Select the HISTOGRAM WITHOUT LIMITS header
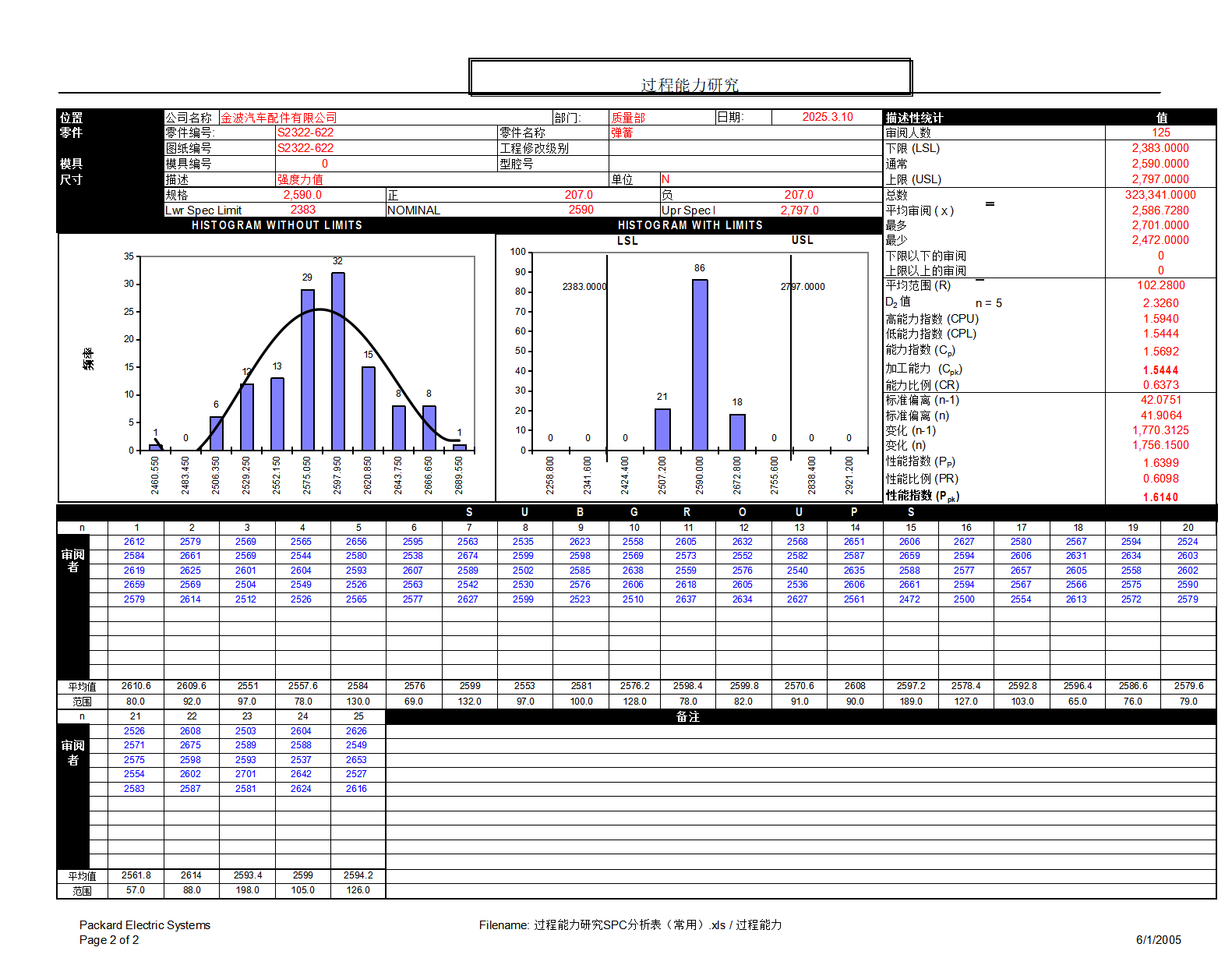 click(277, 225)
